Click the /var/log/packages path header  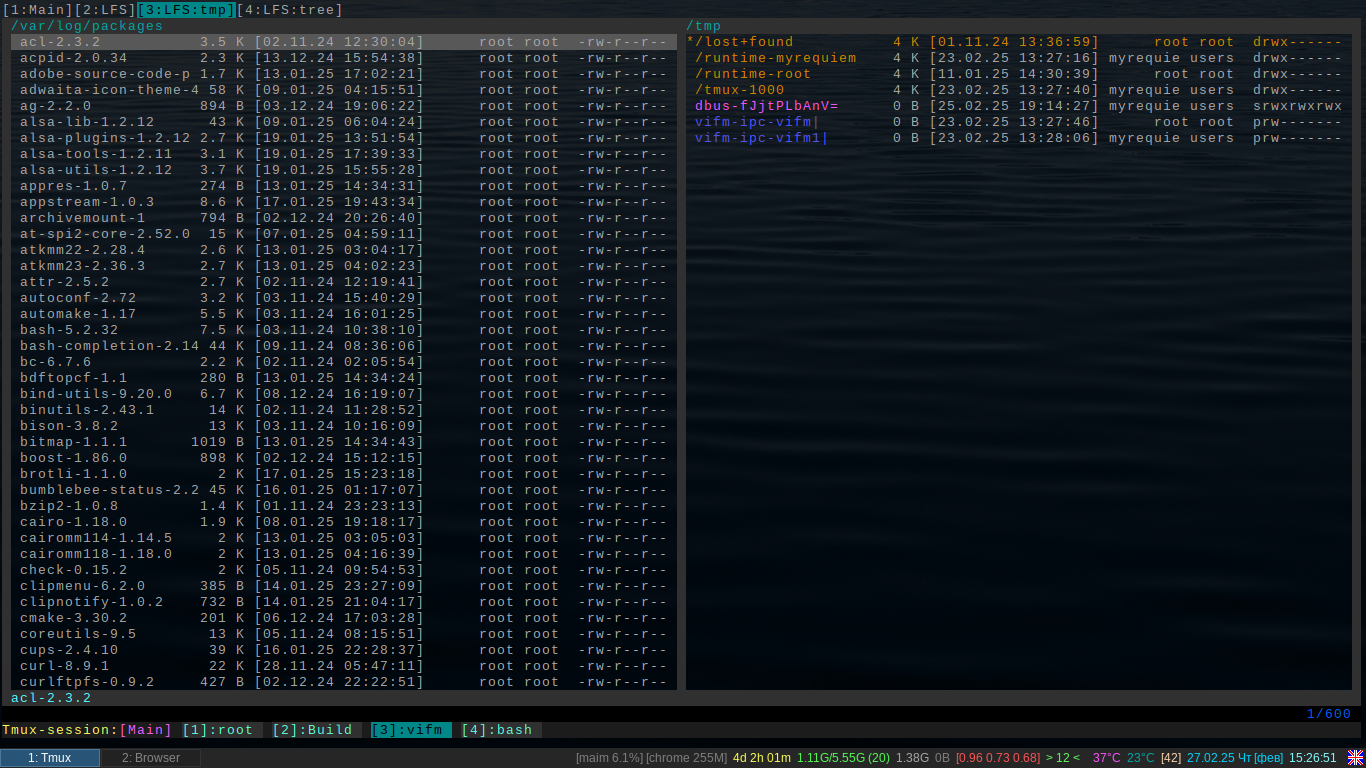point(87,26)
